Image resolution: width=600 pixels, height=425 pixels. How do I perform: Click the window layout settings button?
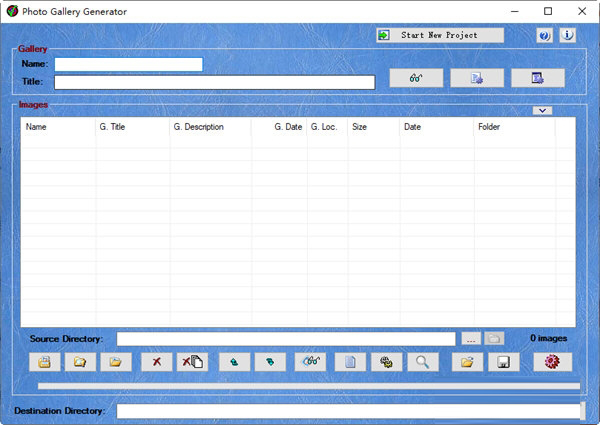click(538, 78)
